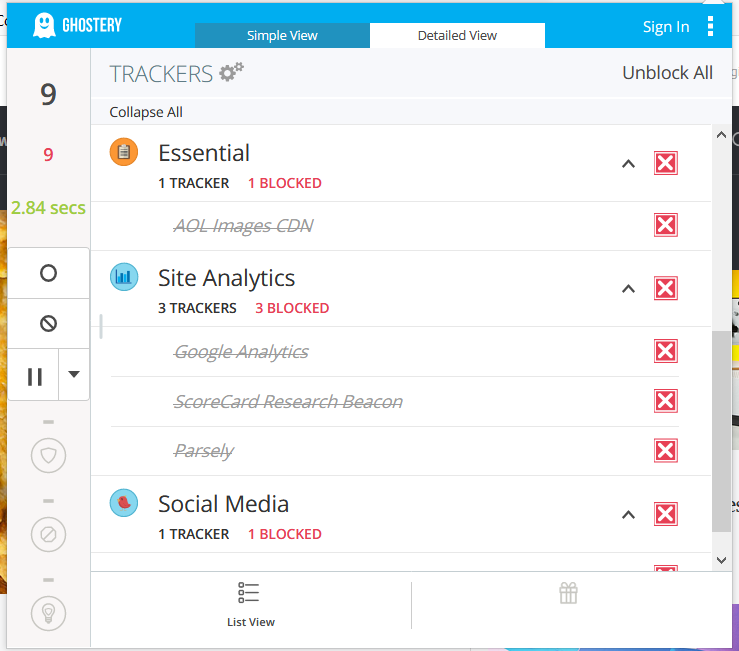
Task: Collapse the Essential category chevron
Action: point(628,164)
